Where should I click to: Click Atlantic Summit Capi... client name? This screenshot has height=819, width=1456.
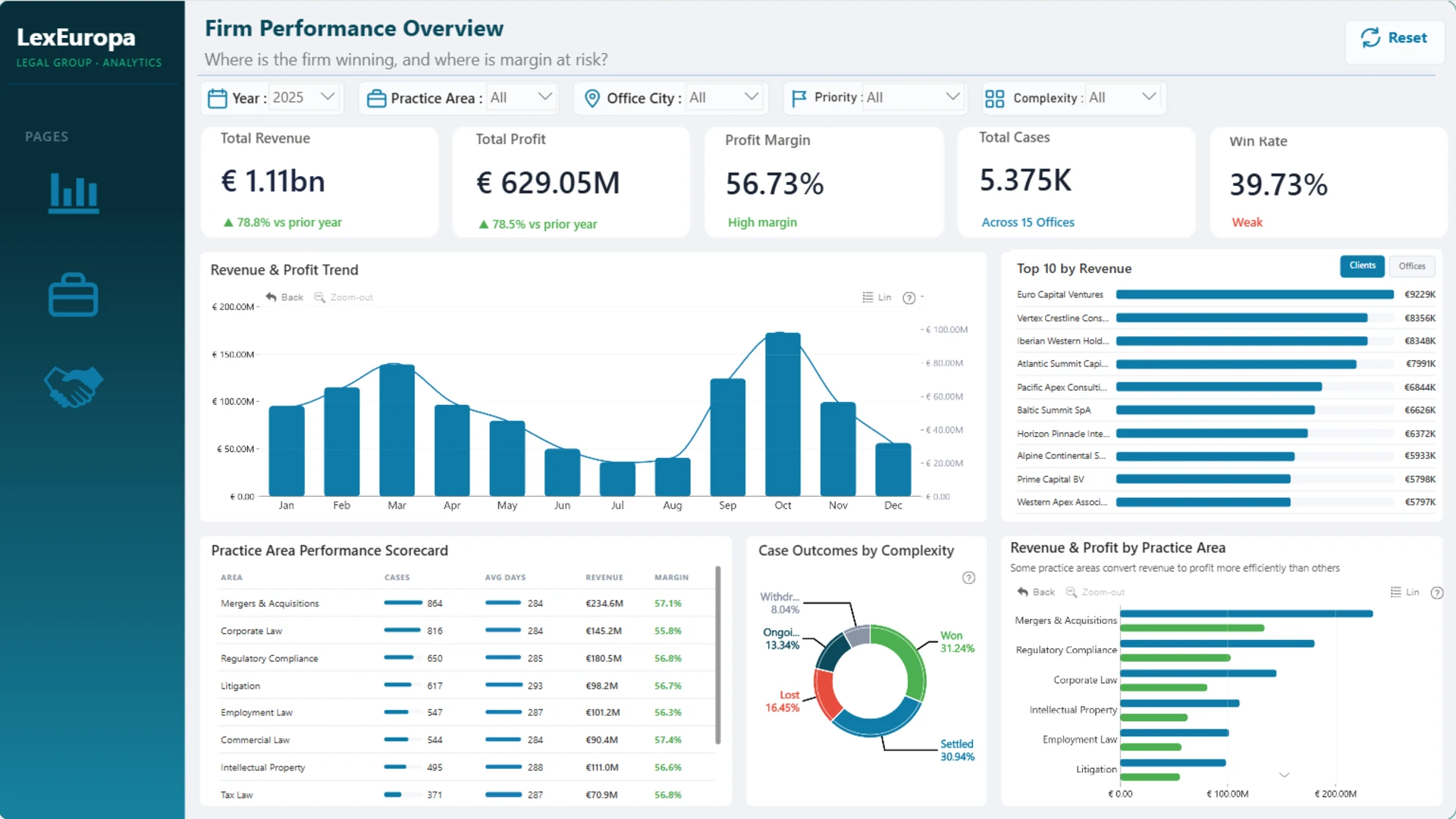1062,364
